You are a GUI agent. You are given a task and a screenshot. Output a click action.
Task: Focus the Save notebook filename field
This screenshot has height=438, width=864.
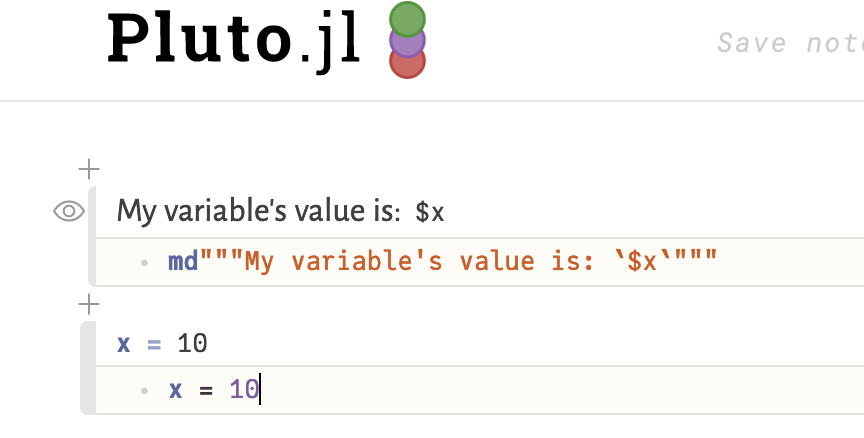coord(790,43)
